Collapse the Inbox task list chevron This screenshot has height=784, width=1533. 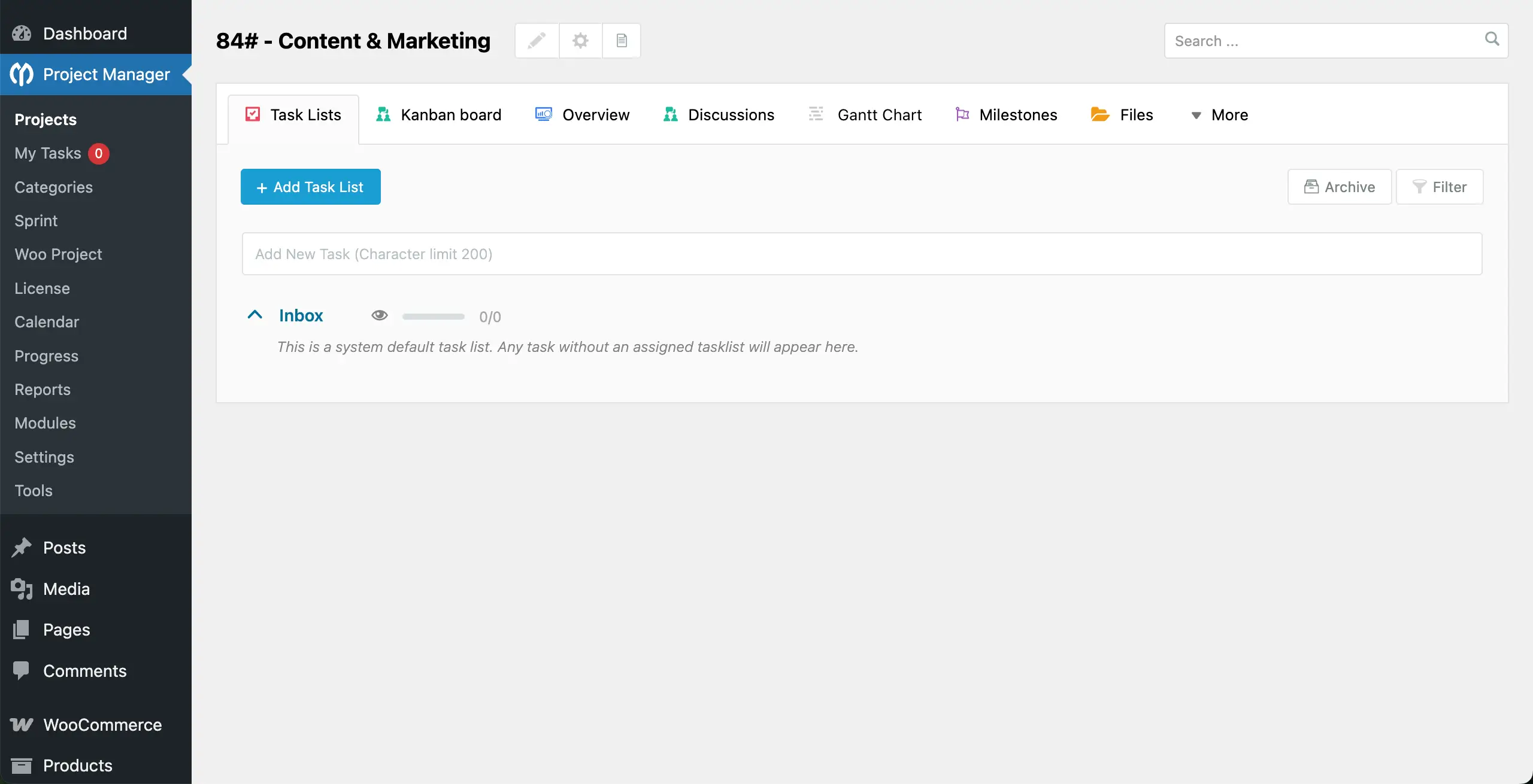255,314
